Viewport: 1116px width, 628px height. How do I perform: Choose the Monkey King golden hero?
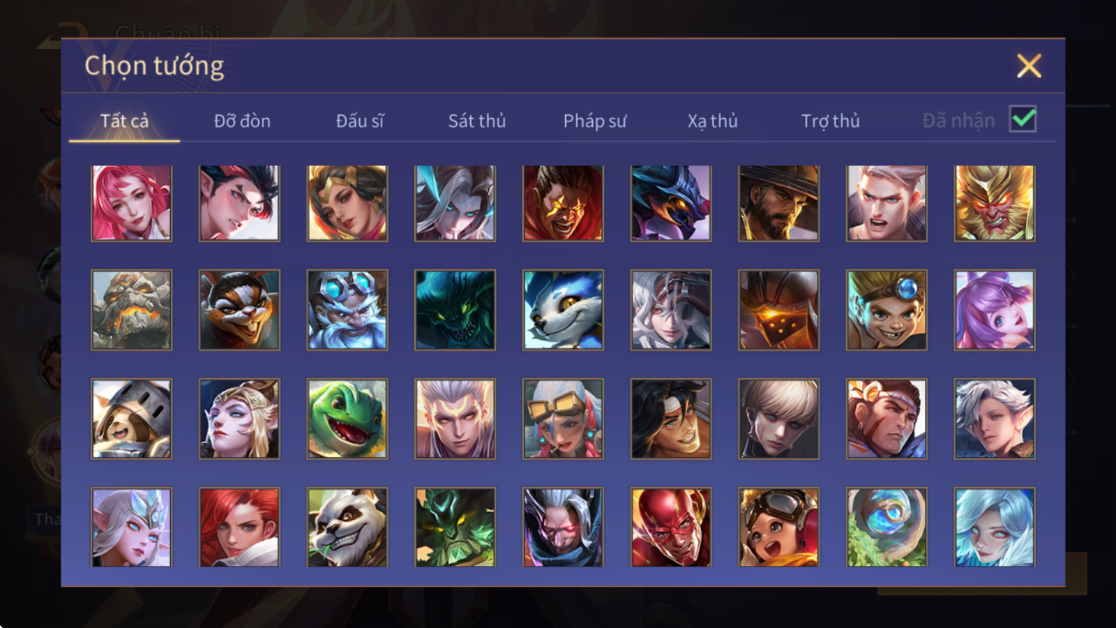[994, 203]
